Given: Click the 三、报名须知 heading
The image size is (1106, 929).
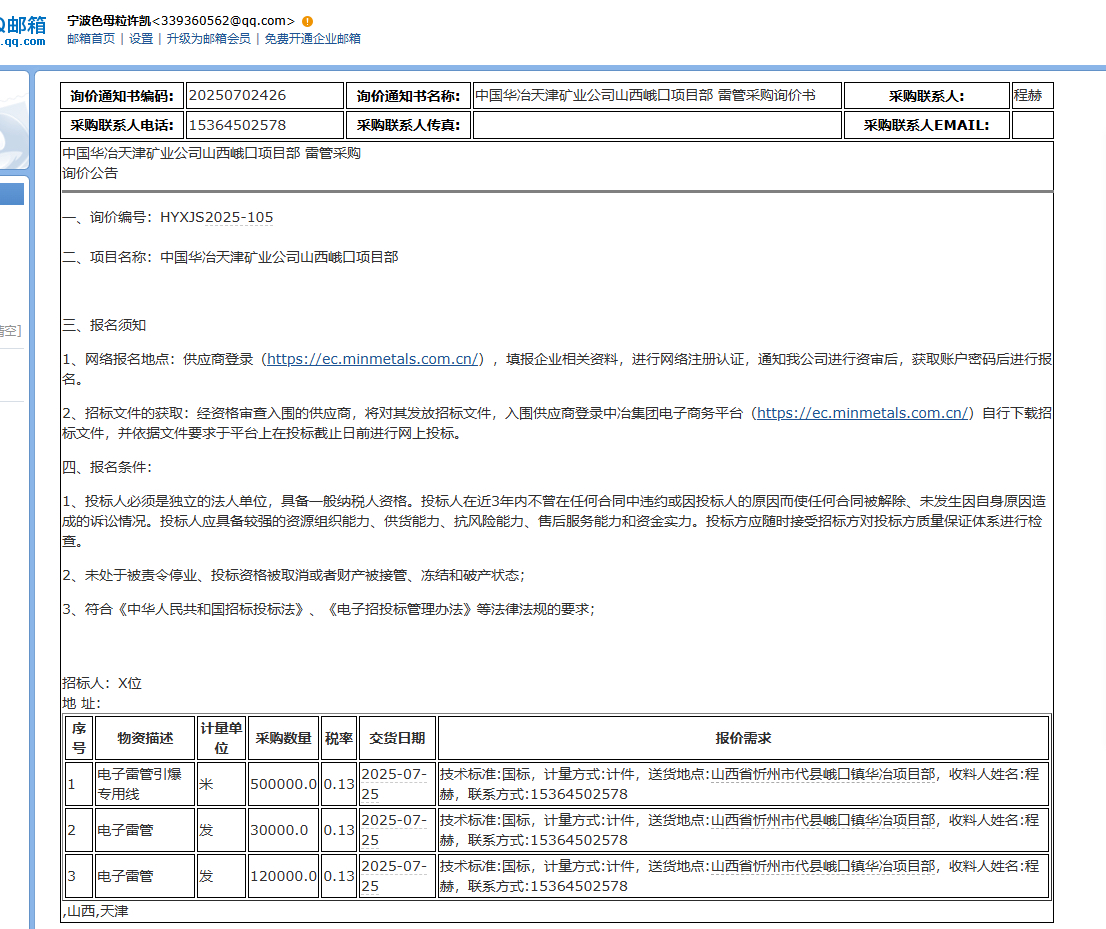Looking at the screenshot, I should 104,325.
